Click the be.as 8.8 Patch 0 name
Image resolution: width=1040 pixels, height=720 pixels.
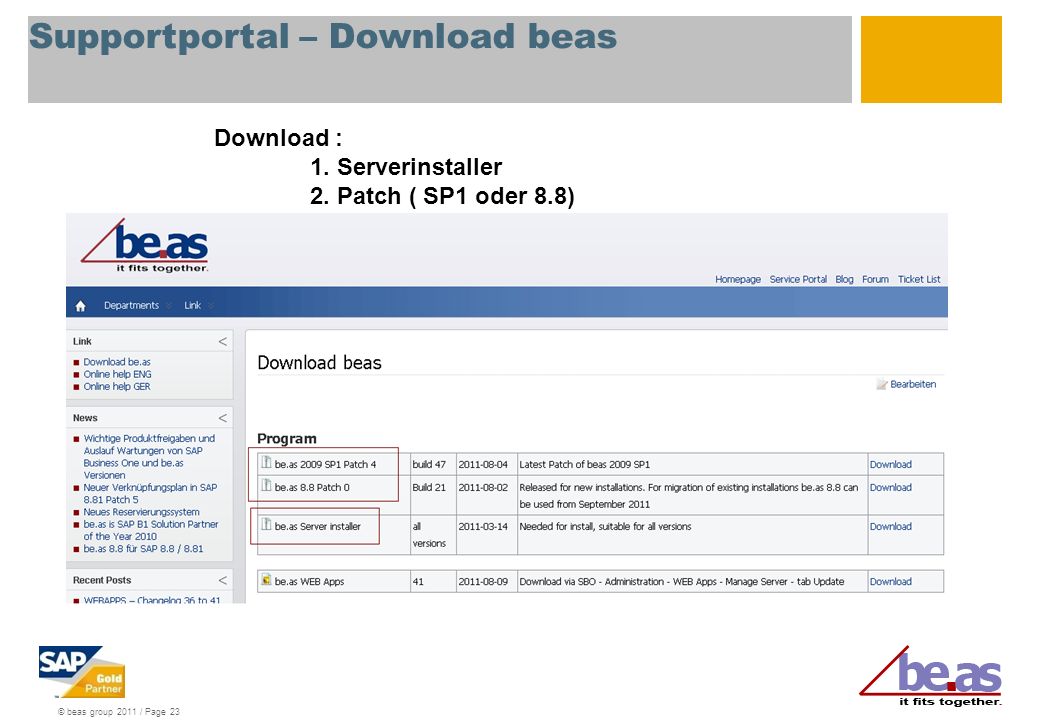312,487
